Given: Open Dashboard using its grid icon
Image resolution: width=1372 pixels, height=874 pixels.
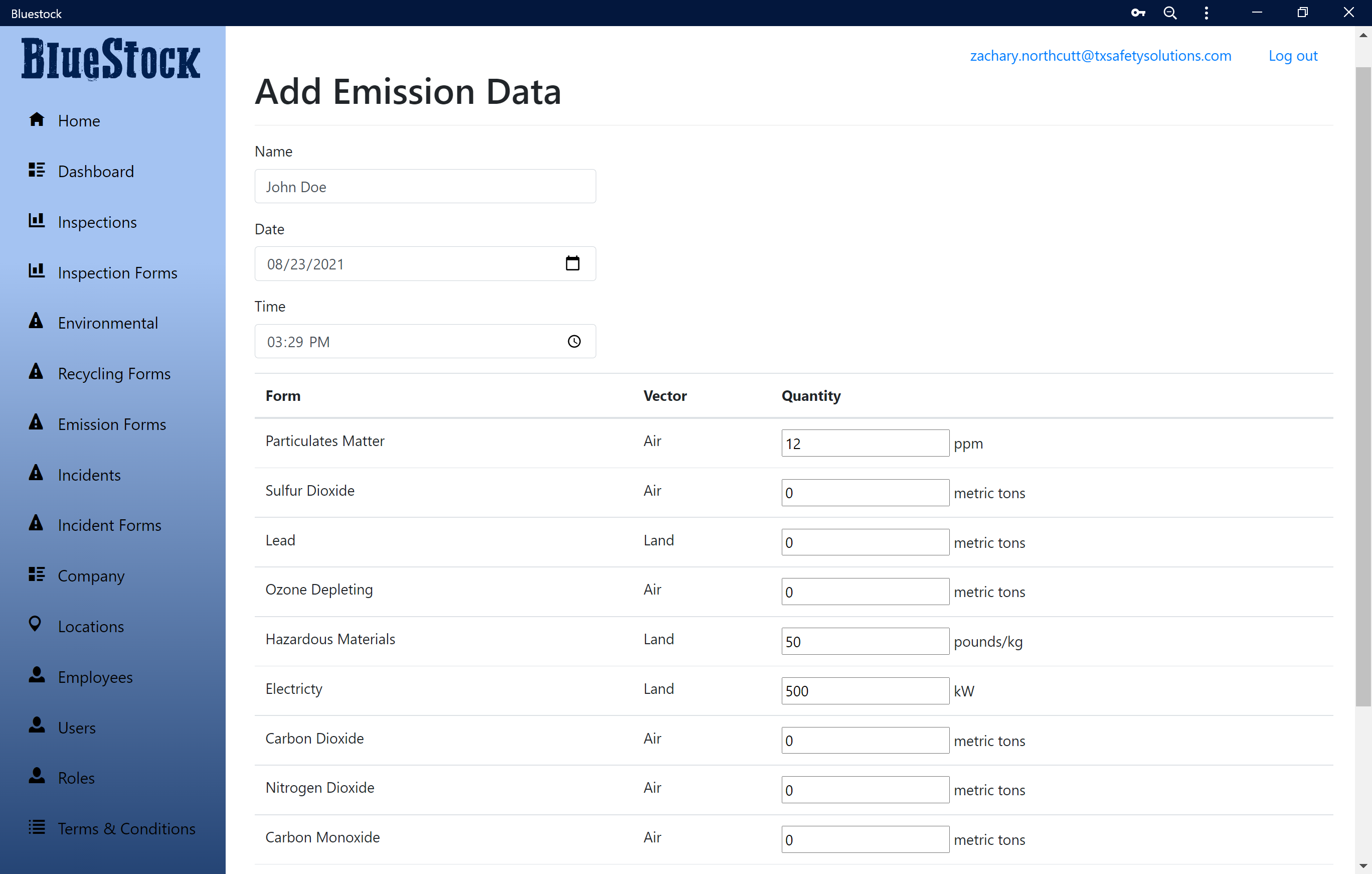Looking at the screenshot, I should pyautogui.click(x=37, y=171).
